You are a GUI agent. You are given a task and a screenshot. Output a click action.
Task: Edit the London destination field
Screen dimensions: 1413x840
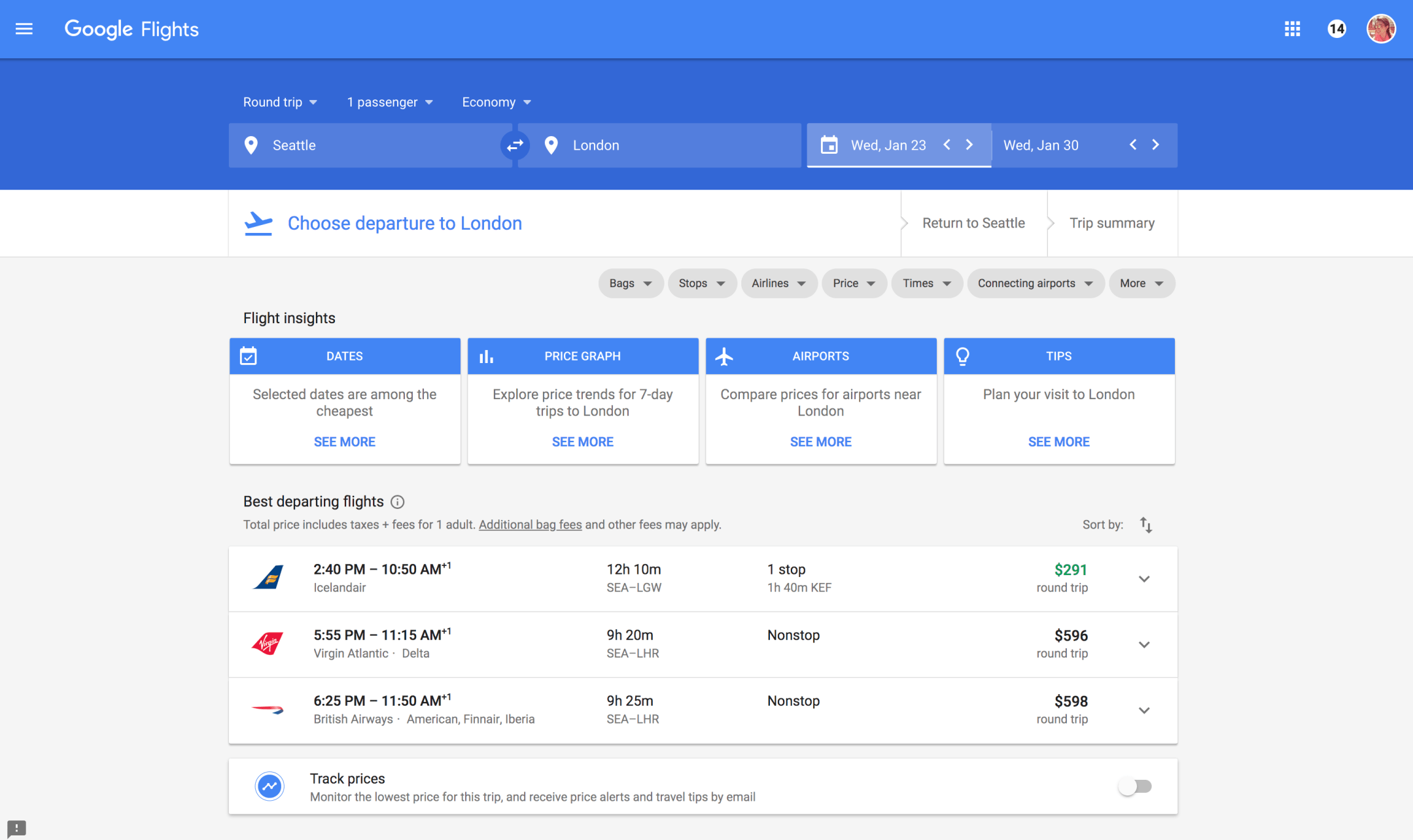659,145
